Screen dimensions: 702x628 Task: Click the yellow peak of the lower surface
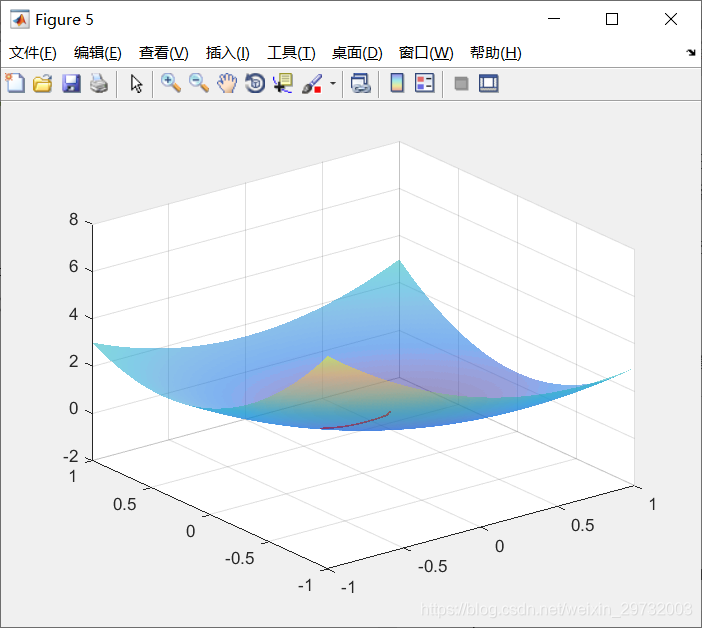point(328,359)
